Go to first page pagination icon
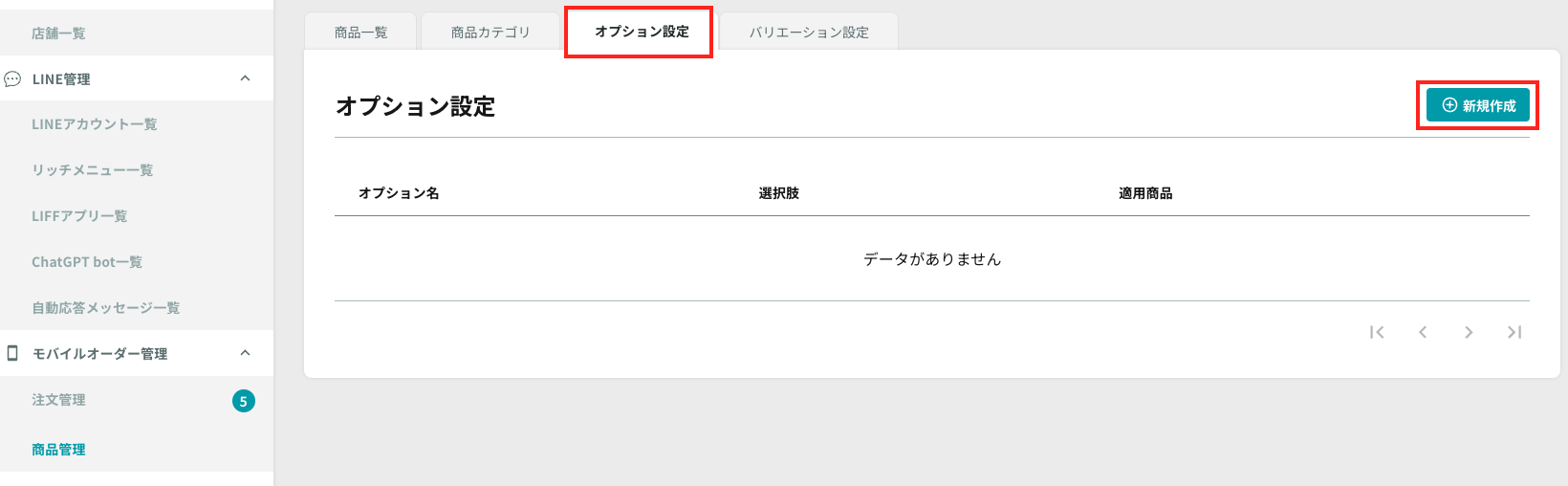 1377,332
